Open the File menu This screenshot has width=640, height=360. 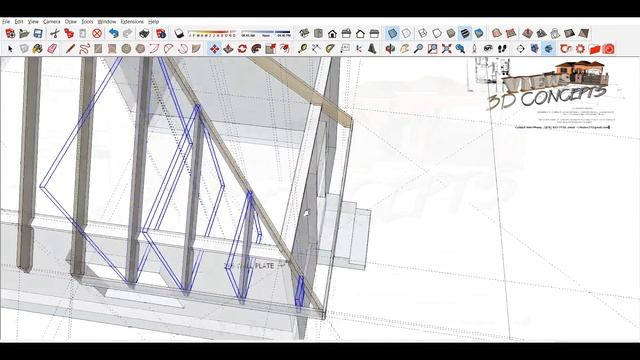tap(6, 22)
